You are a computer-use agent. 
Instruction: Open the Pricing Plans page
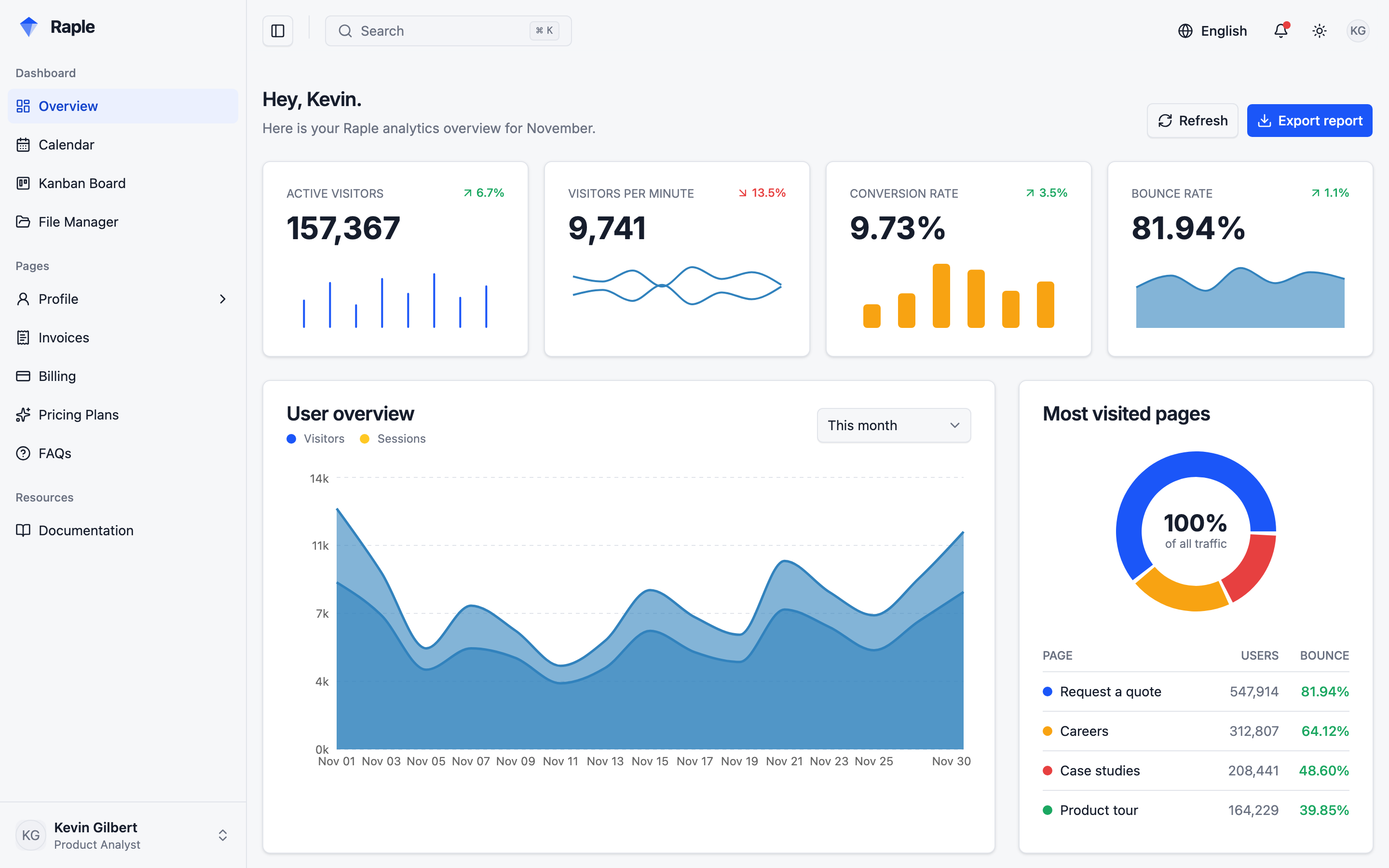point(123,415)
